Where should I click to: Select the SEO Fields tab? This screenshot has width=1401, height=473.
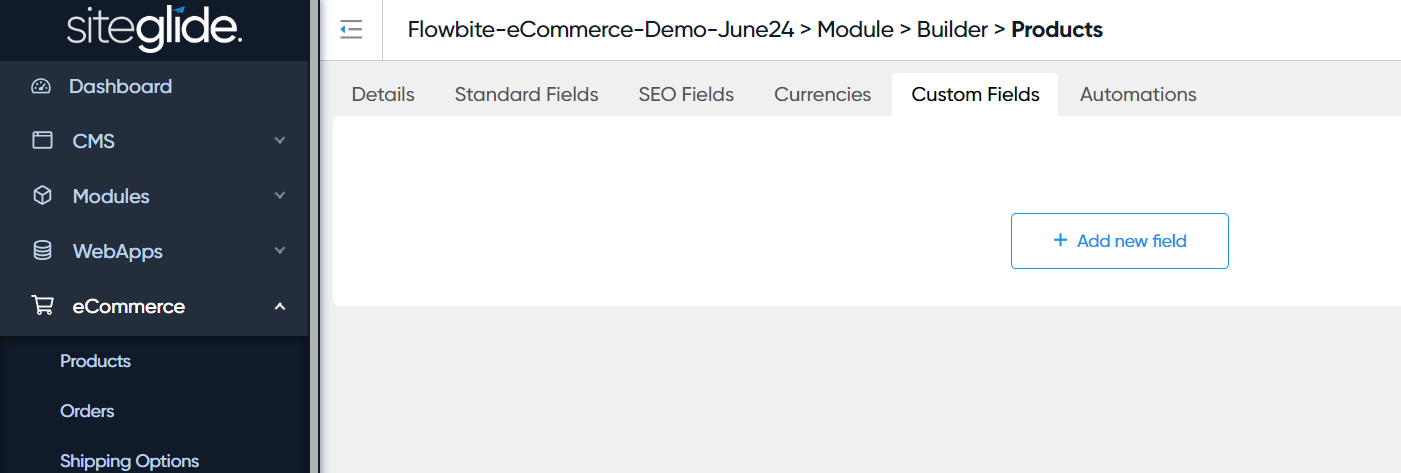click(686, 95)
